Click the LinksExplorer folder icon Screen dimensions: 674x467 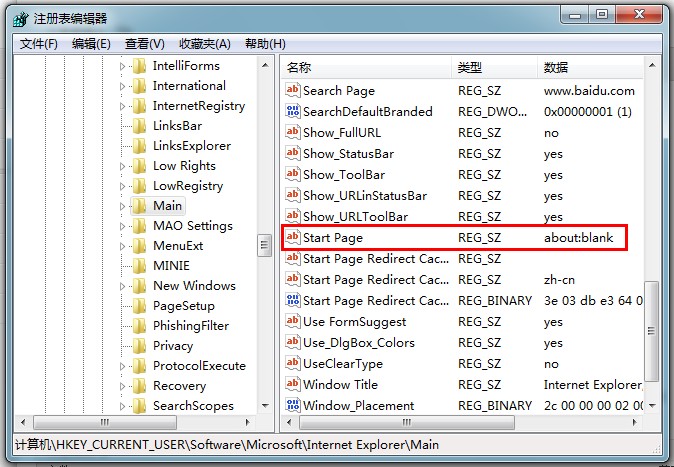click(139, 146)
